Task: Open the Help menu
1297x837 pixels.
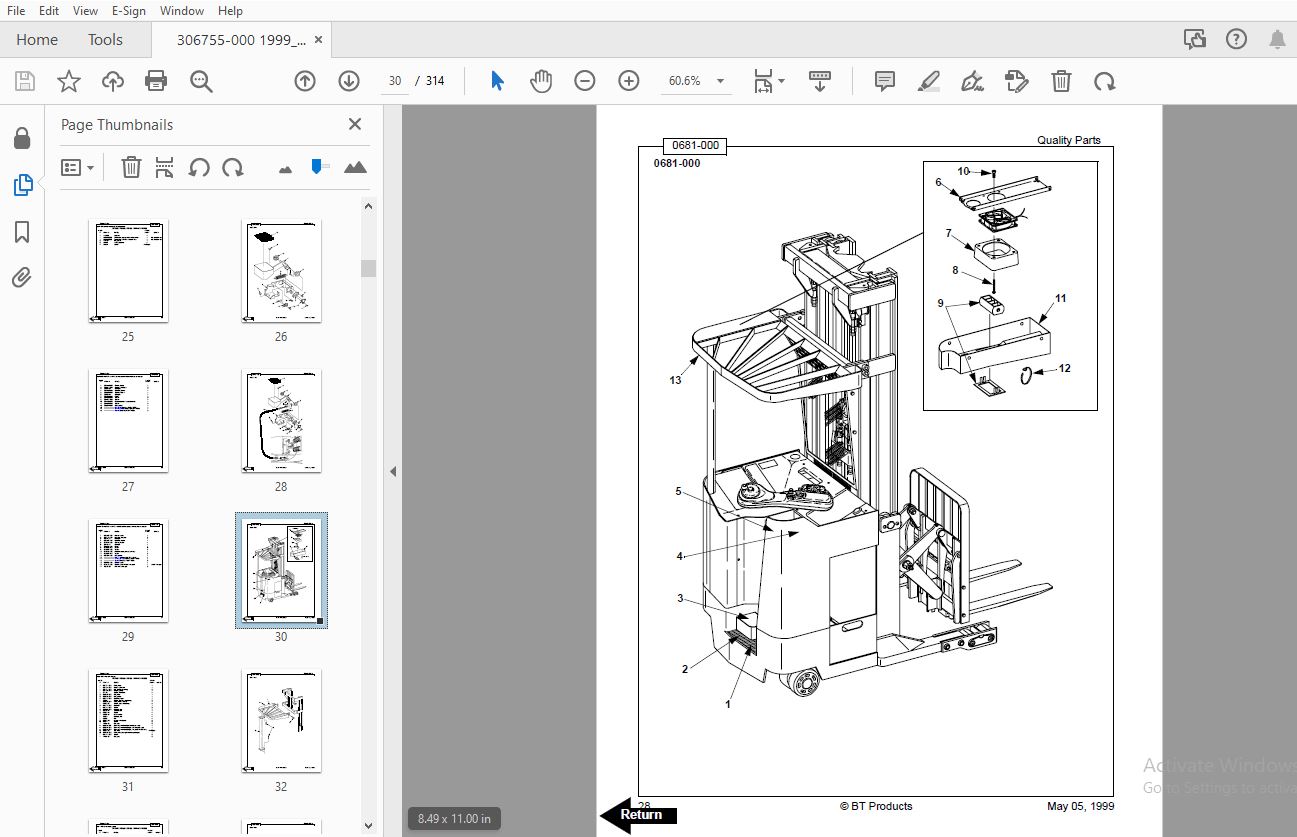Action: tap(230, 10)
